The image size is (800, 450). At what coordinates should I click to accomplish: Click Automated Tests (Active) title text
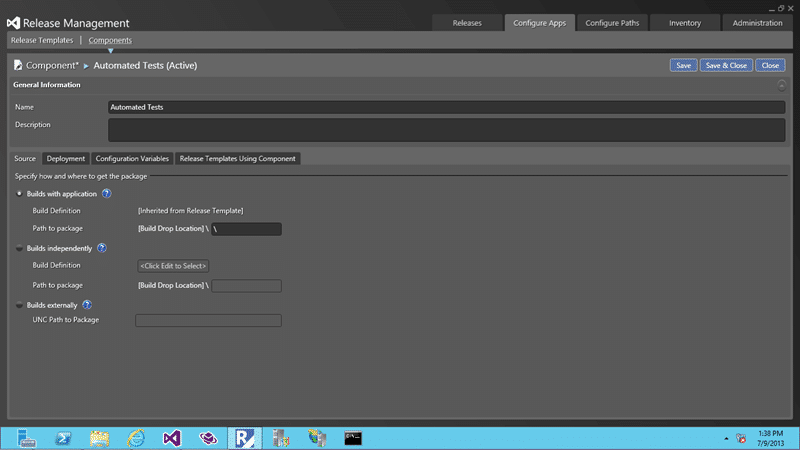145,65
